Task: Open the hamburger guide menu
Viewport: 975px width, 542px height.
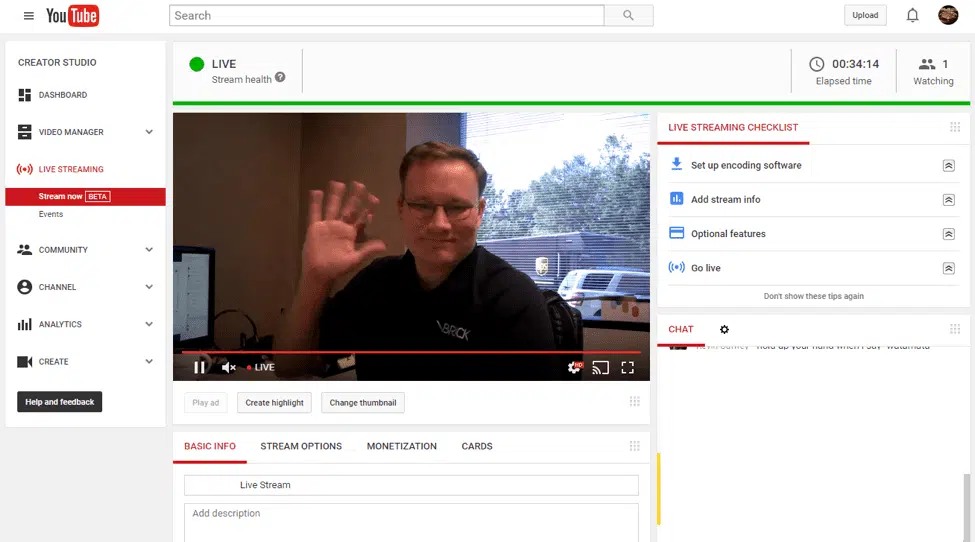Action: pos(29,16)
